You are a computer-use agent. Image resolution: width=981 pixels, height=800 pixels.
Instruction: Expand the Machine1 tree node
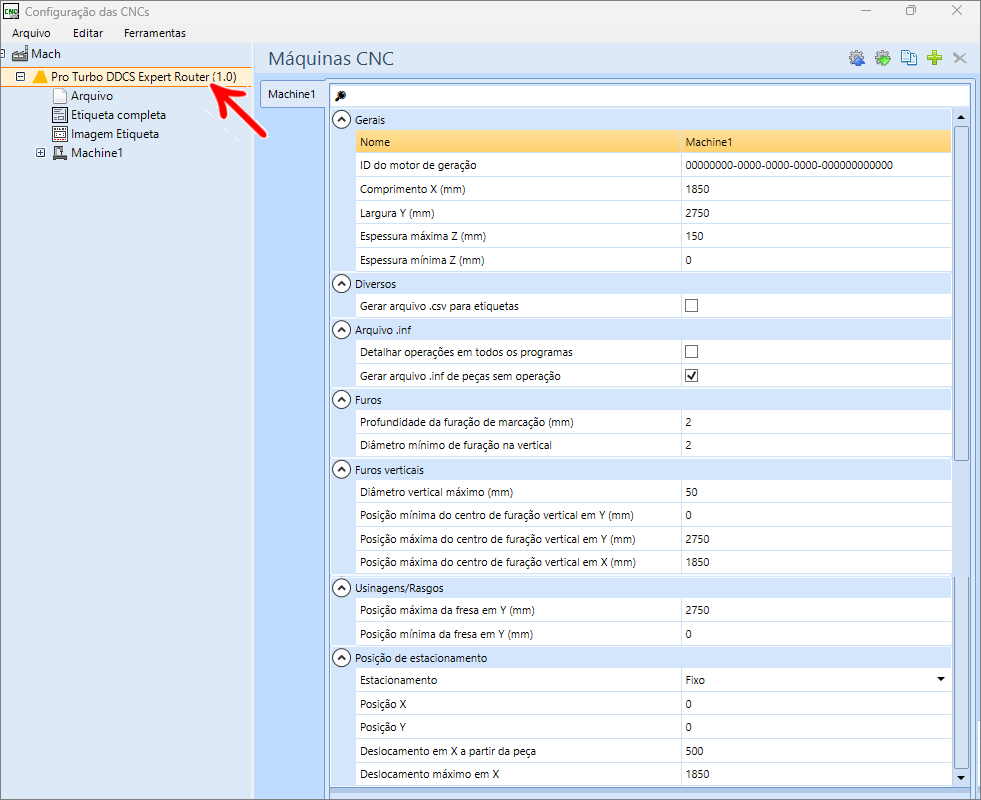(41, 153)
